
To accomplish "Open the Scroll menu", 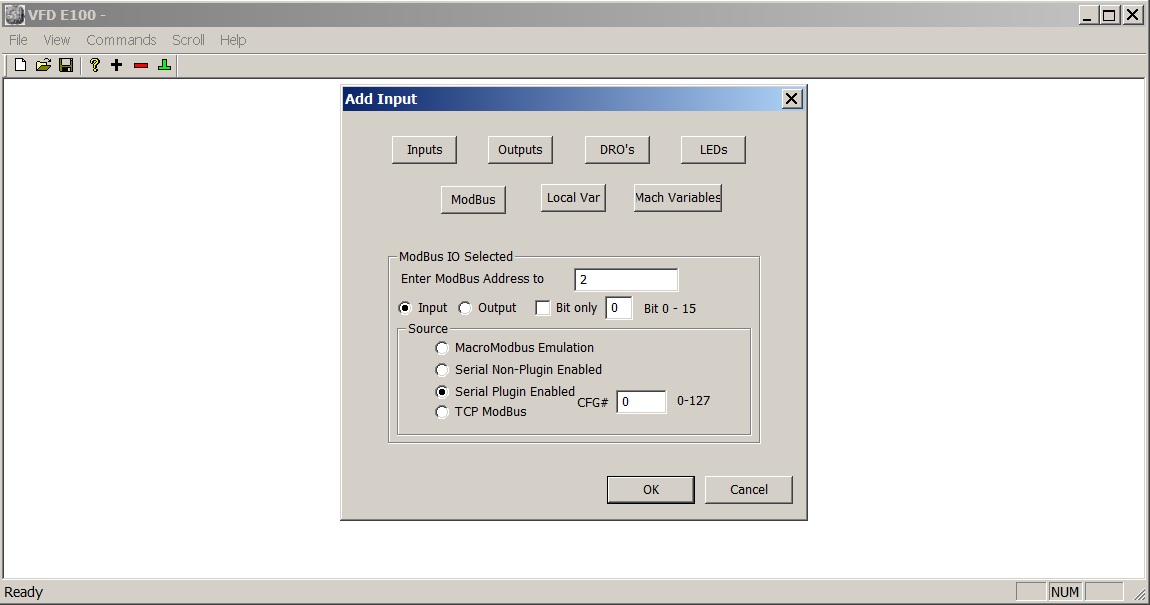I will (188, 40).
